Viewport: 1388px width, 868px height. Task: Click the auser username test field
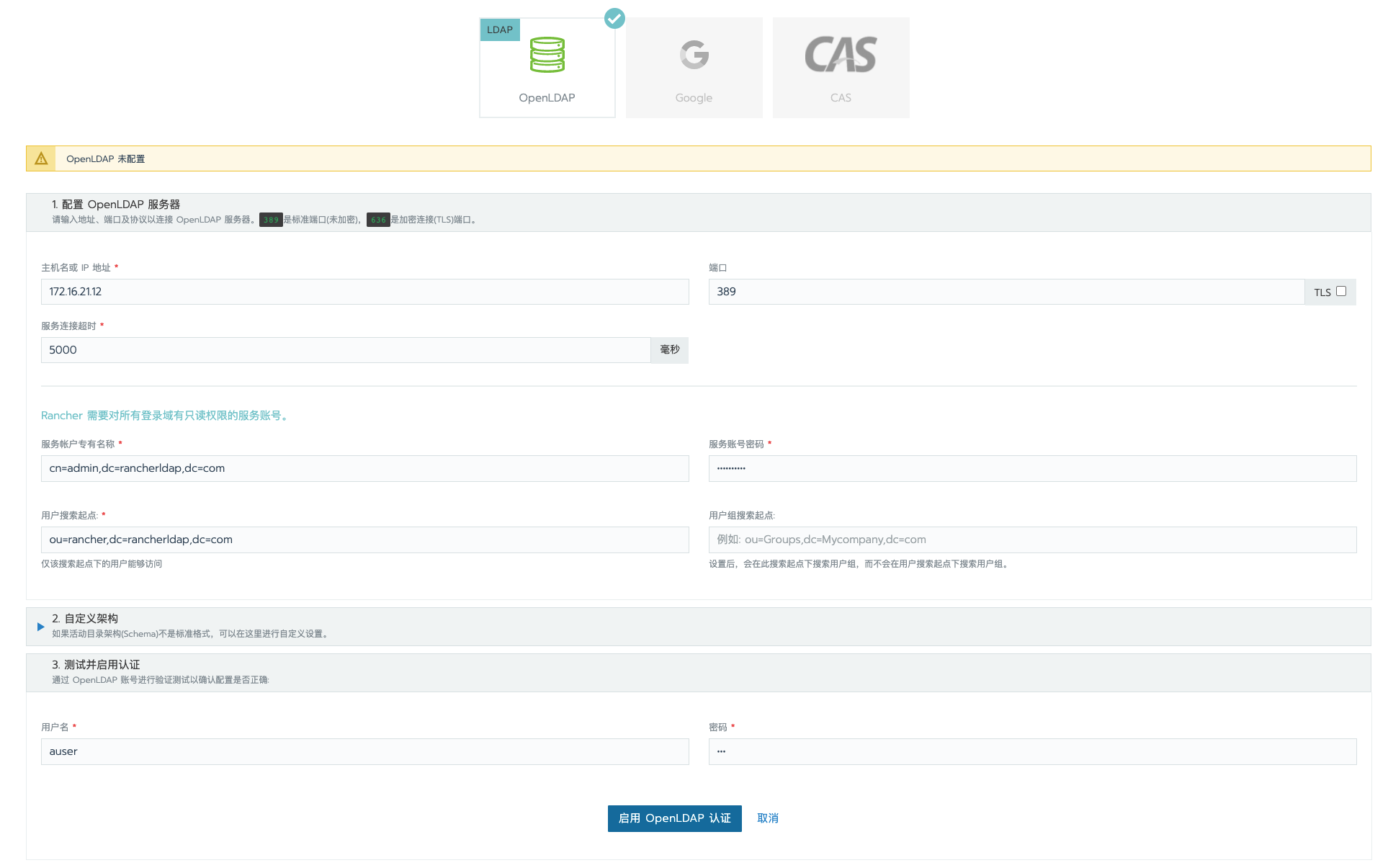coord(365,751)
